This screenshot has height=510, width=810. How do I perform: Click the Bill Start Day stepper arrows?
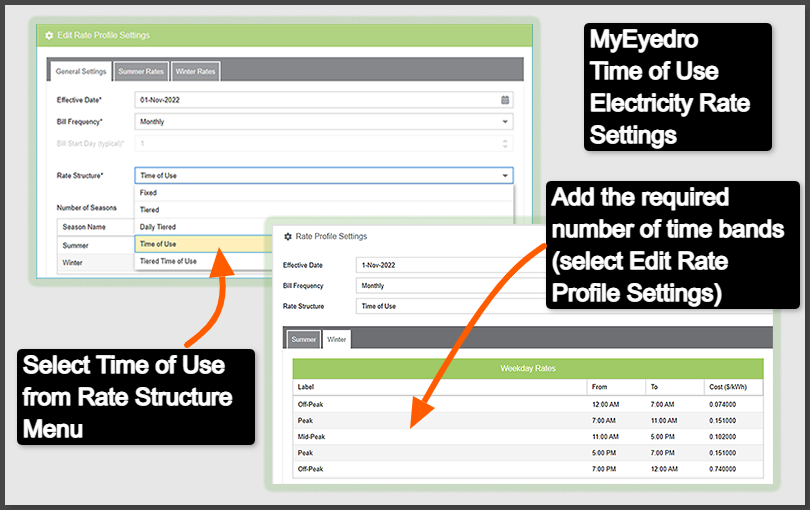pyautogui.click(x=505, y=143)
